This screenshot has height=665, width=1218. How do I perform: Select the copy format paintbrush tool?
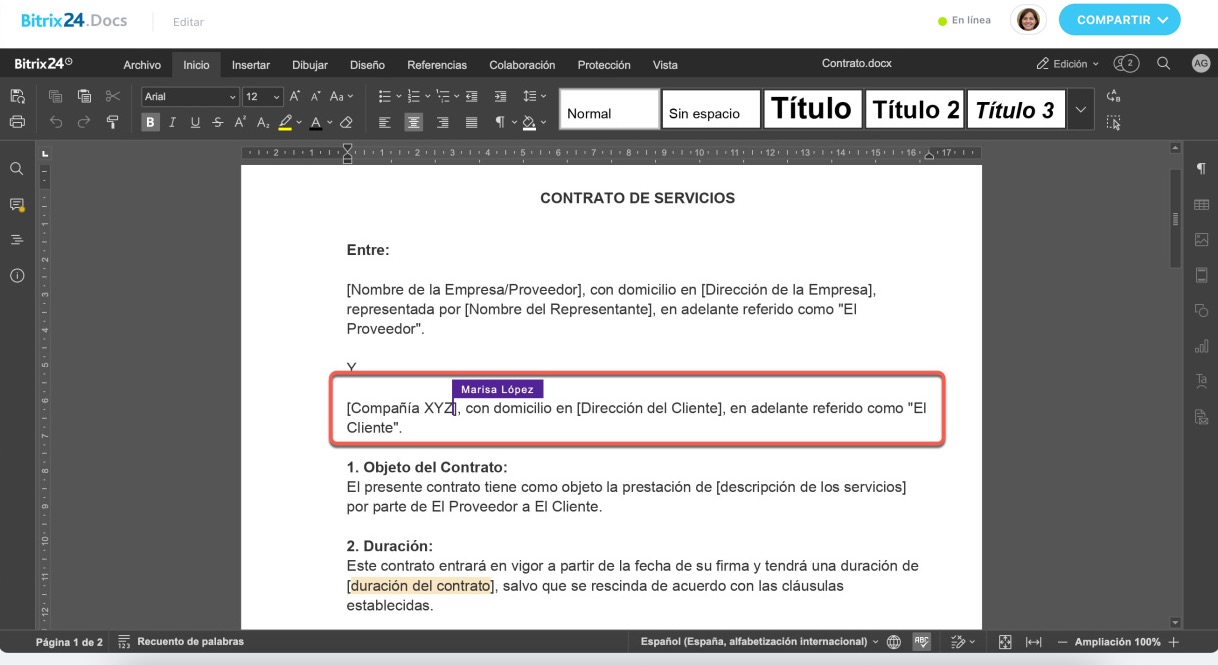point(112,122)
